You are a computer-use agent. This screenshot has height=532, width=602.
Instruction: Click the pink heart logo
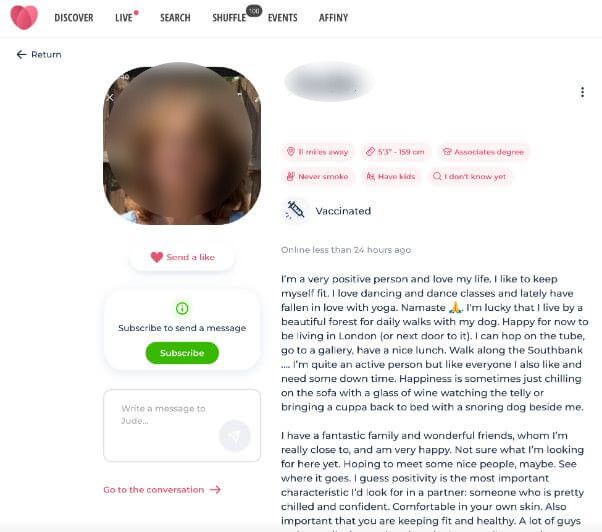click(24, 17)
